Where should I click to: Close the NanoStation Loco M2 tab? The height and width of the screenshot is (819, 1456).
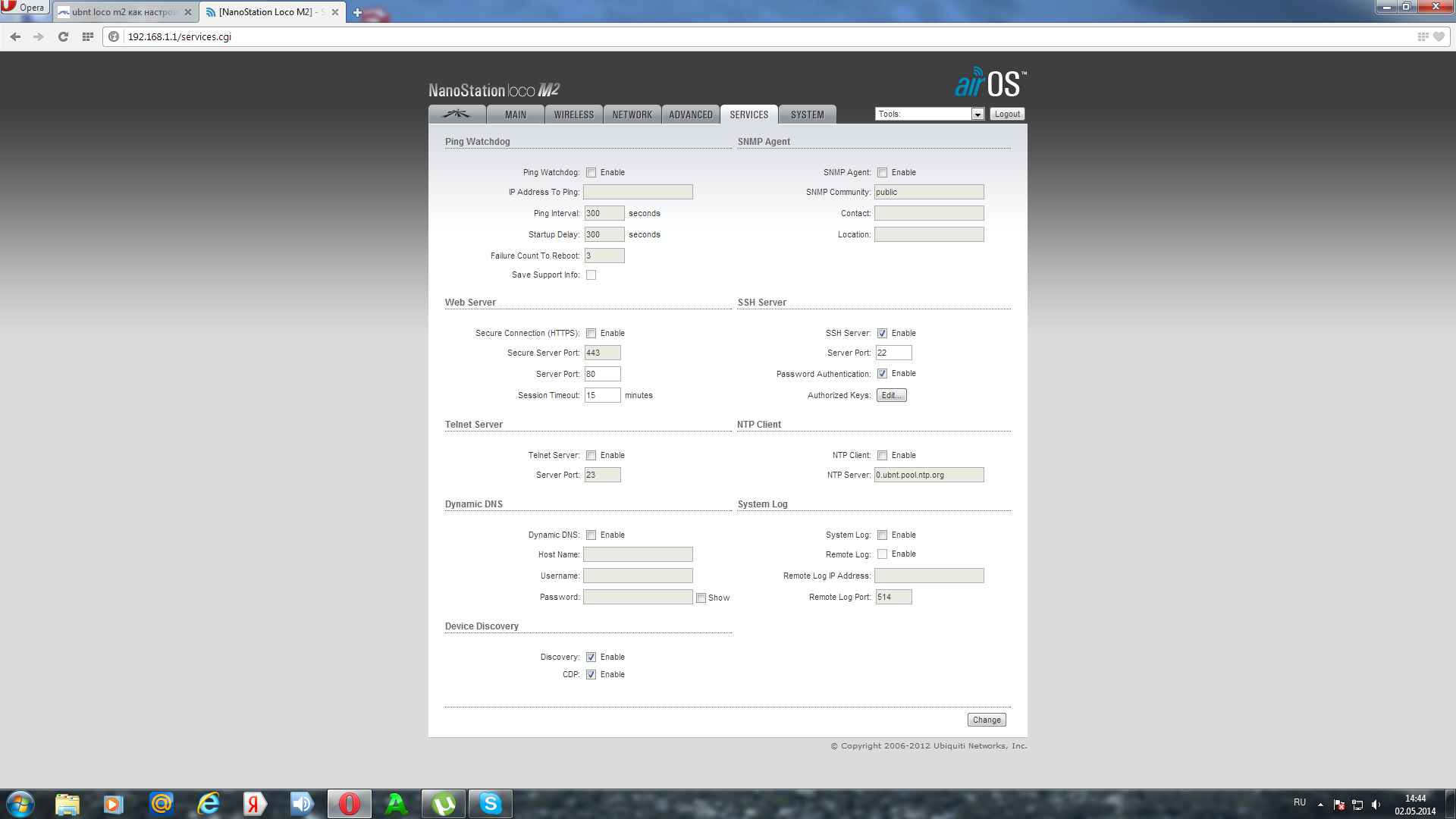pyautogui.click(x=335, y=12)
